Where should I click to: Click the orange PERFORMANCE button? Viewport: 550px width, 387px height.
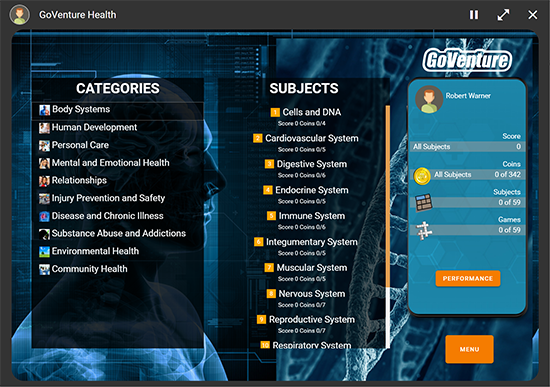(x=468, y=279)
